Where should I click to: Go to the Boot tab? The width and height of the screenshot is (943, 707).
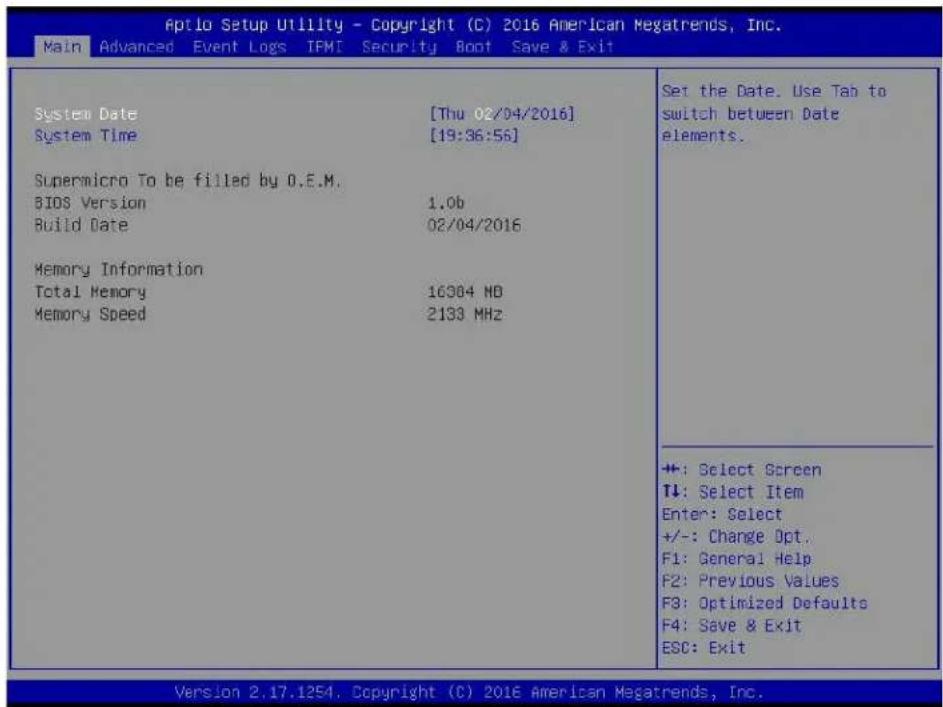click(473, 47)
